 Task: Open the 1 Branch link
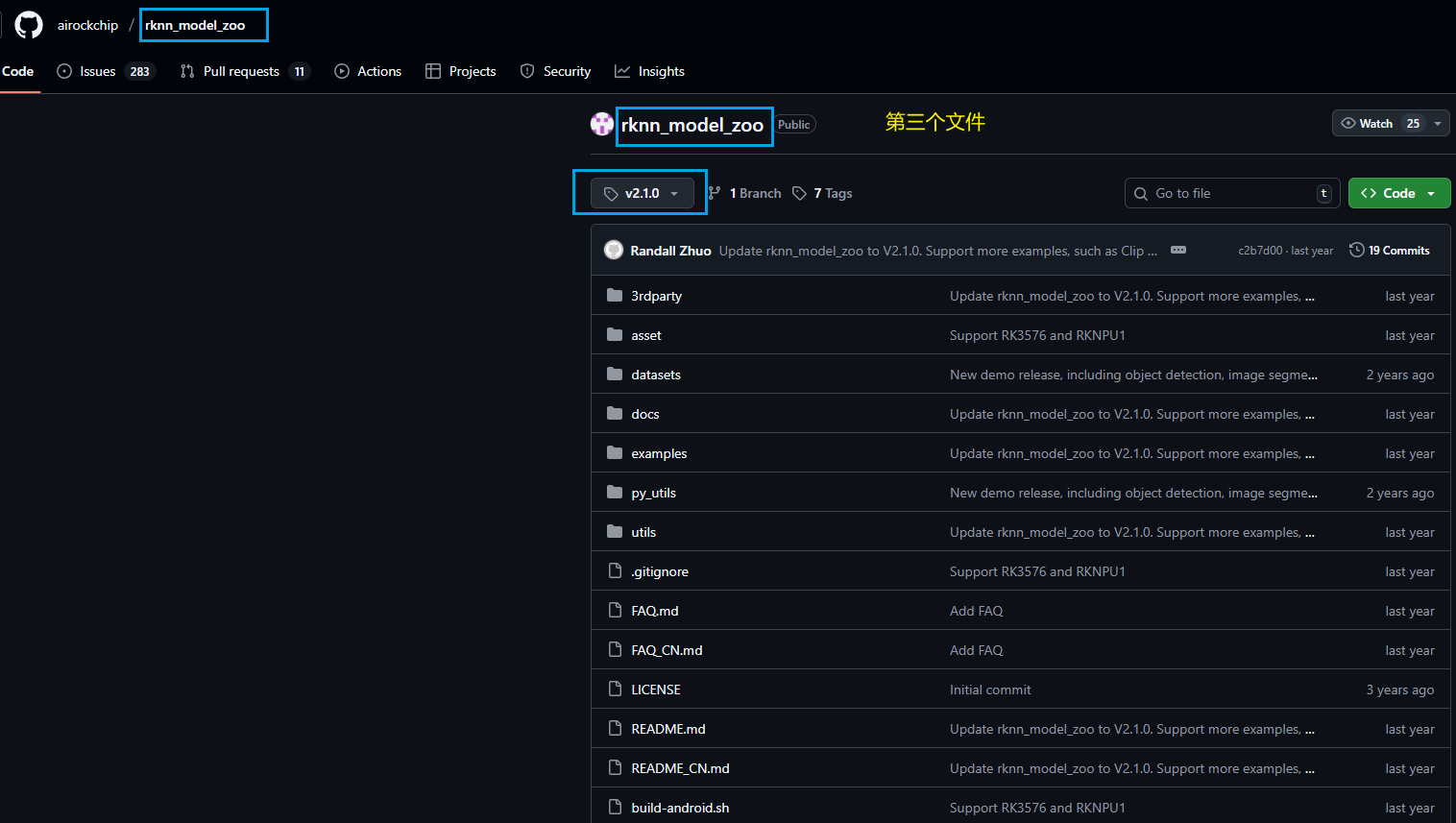coord(745,193)
